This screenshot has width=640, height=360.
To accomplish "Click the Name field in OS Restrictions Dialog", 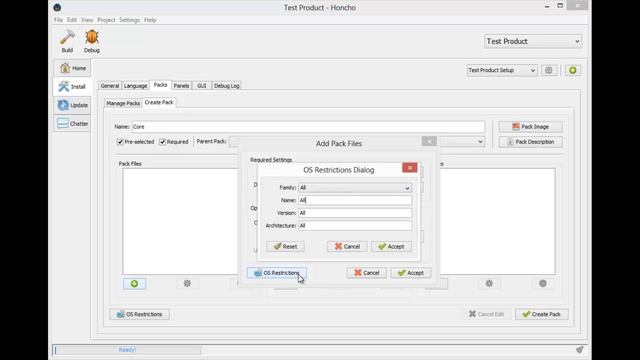I will pos(355,200).
